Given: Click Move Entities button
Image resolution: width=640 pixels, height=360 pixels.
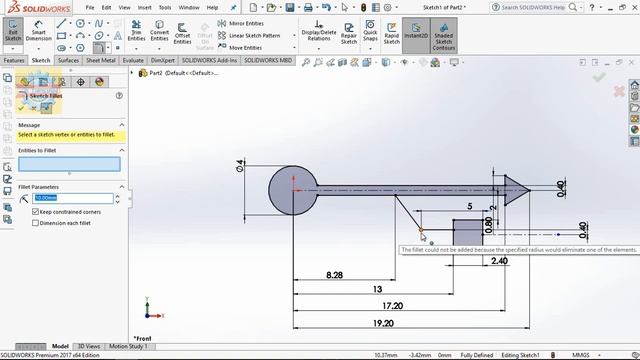Looking at the screenshot, I should (240, 48).
